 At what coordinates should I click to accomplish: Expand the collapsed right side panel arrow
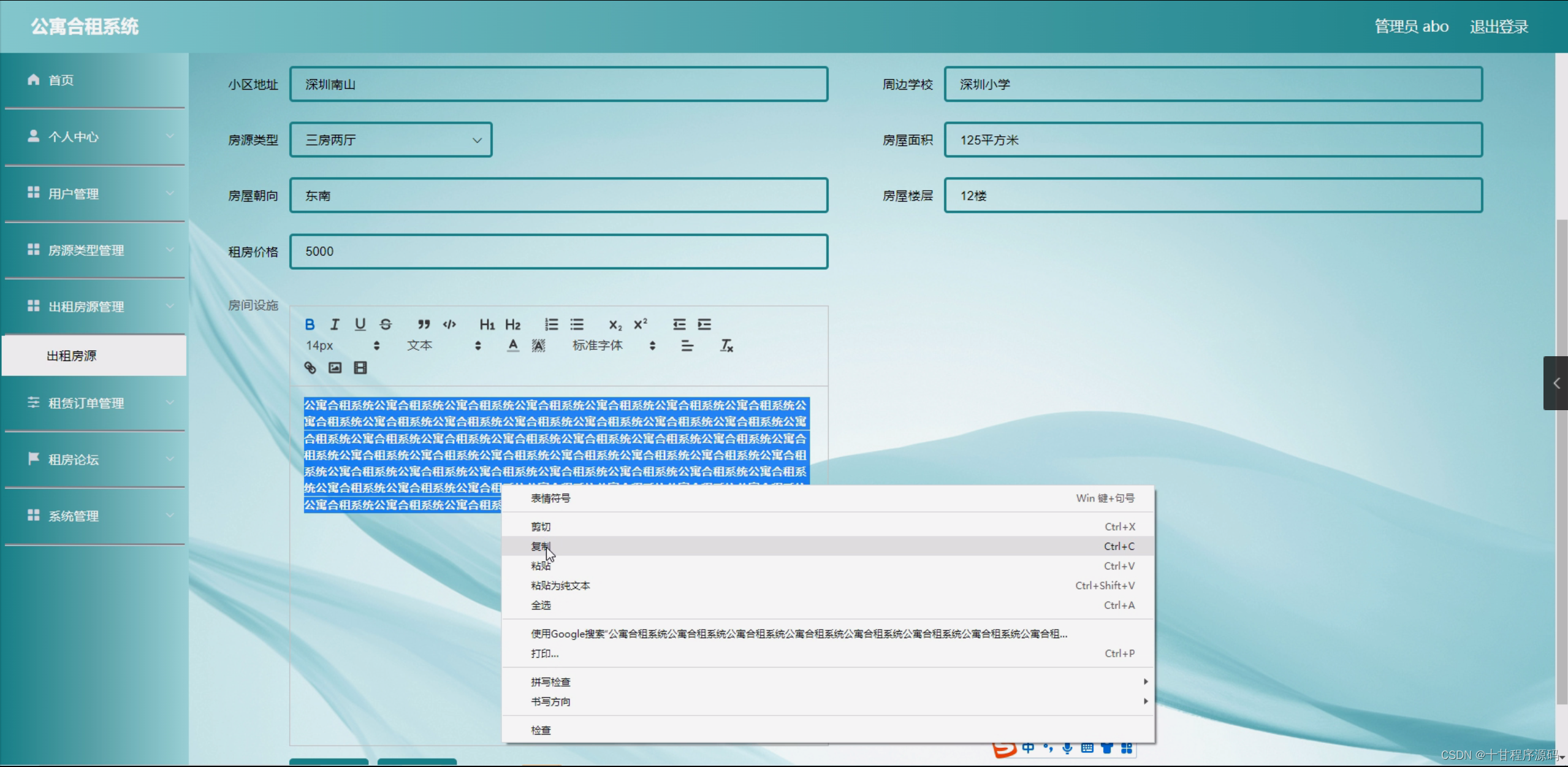tap(1556, 383)
